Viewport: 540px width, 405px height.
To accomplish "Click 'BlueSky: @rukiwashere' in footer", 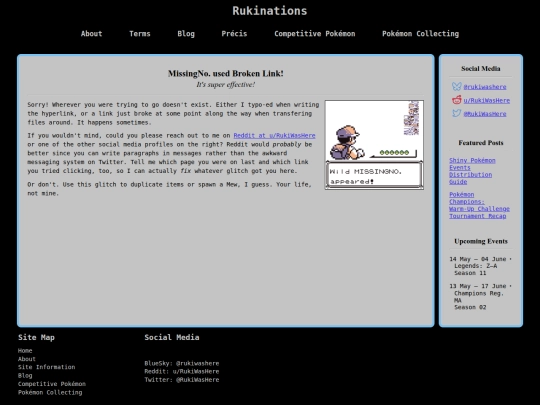I will 181,363.
